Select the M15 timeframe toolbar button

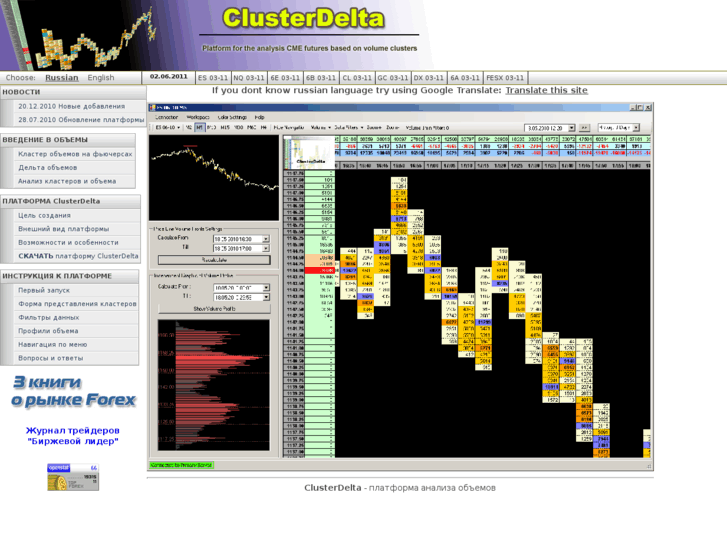pos(225,127)
